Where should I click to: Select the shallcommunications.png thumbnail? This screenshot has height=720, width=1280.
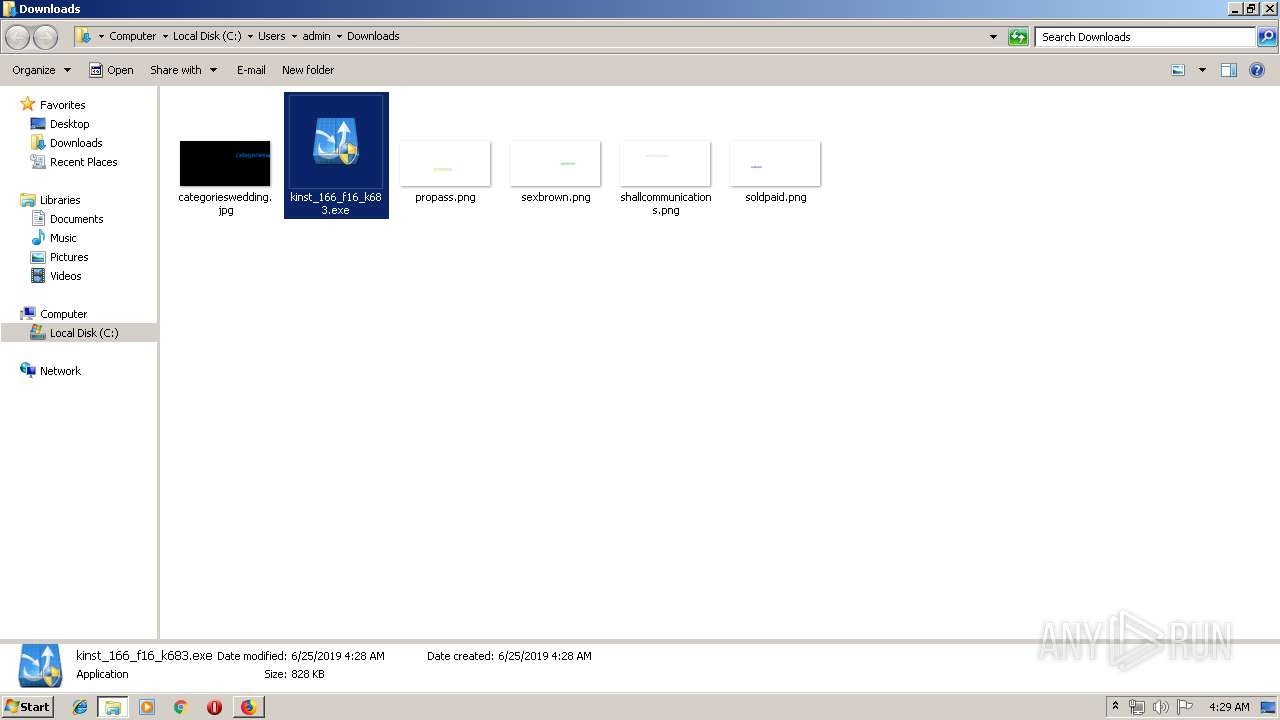pos(665,163)
